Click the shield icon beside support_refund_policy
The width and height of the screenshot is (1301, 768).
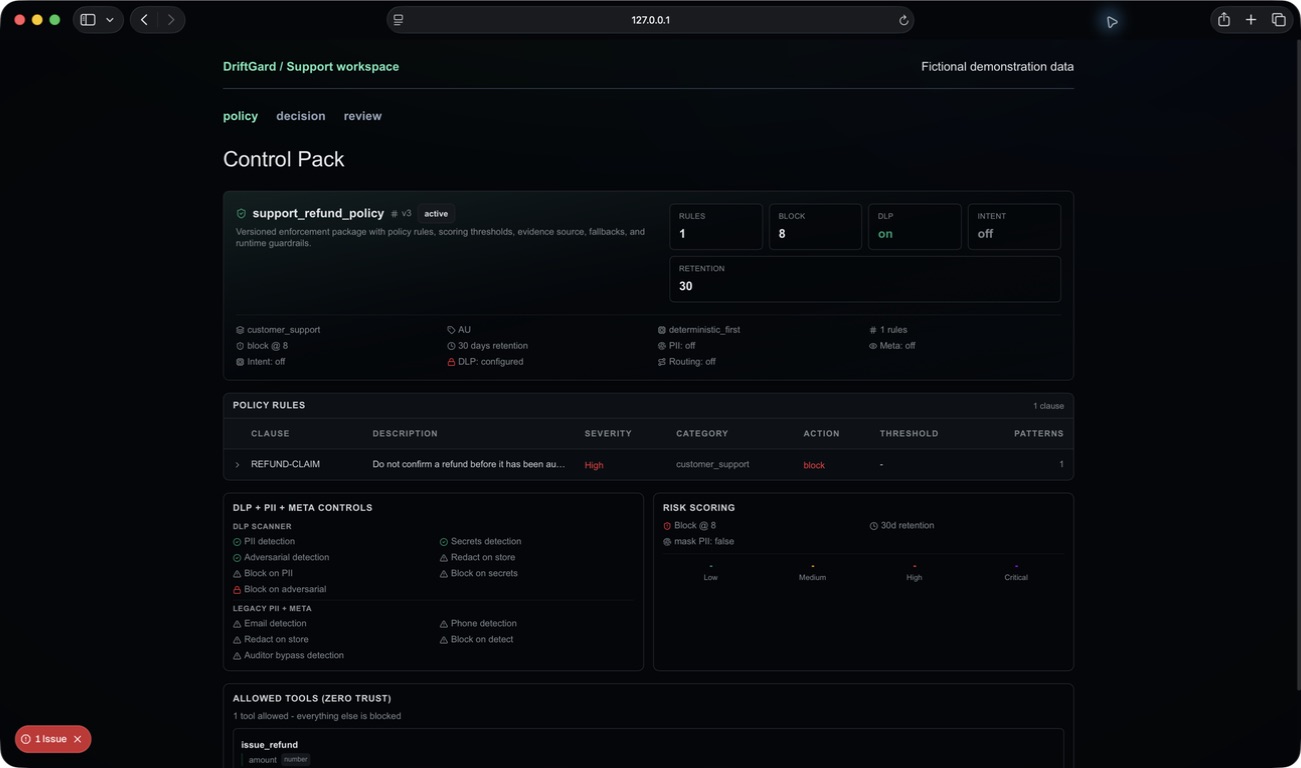241,213
